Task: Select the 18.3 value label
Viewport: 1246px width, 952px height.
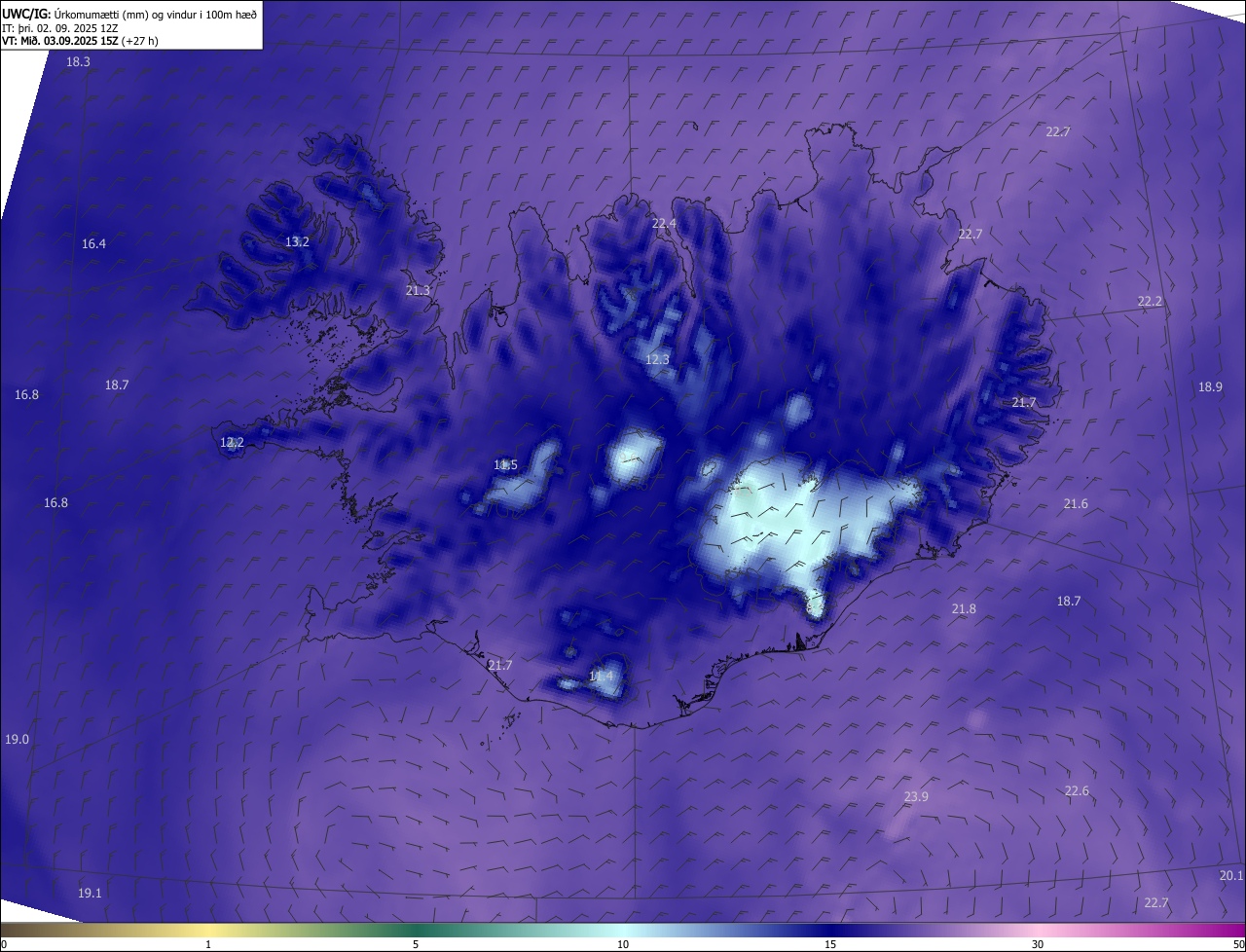Action: [78, 61]
